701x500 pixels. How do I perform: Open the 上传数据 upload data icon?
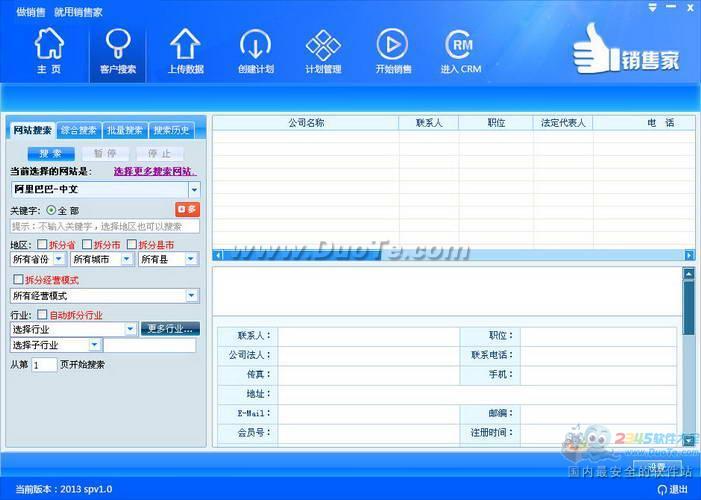pos(186,50)
